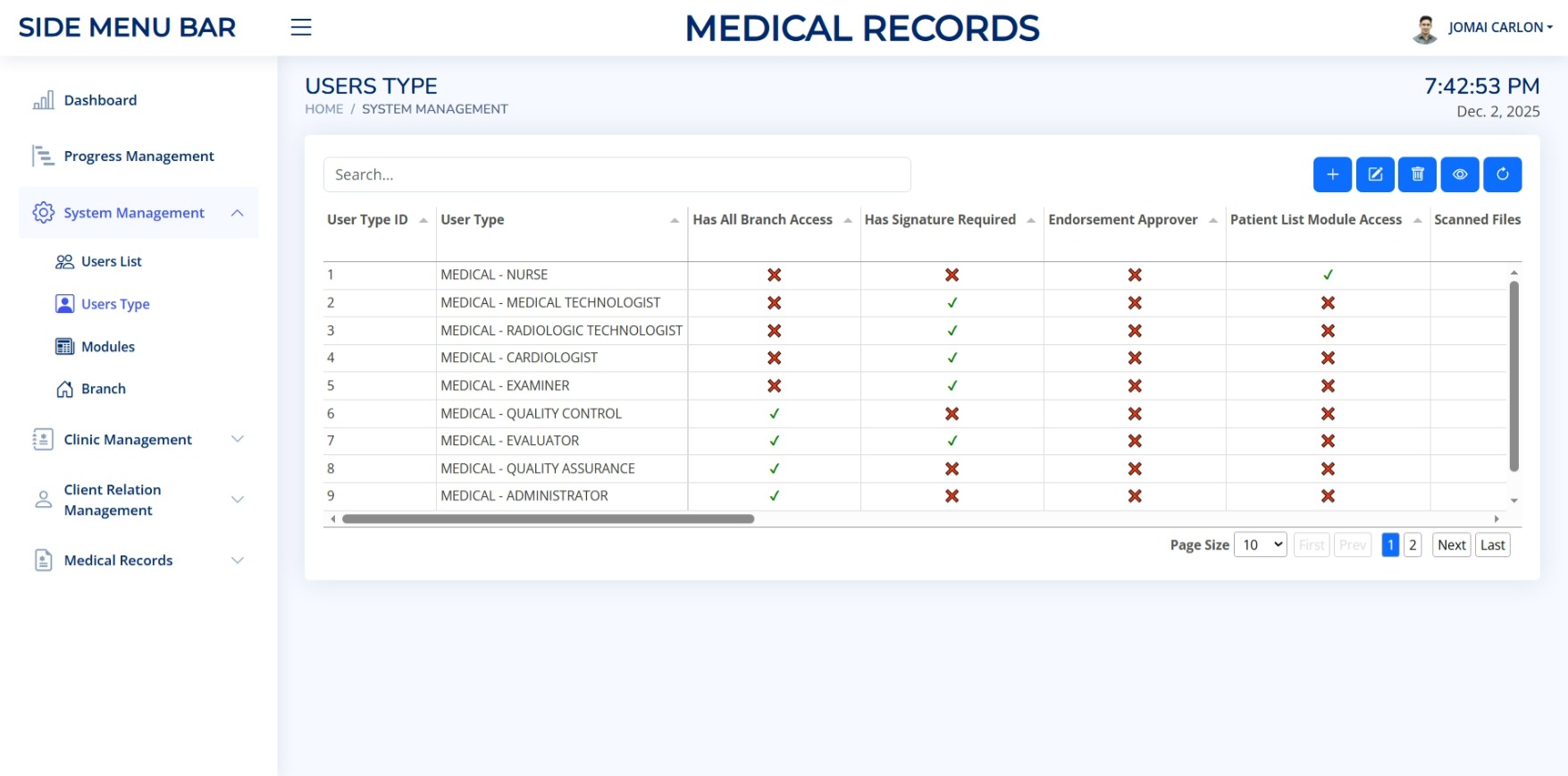
Task: Click the blue add (plus) button
Action: click(x=1331, y=174)
